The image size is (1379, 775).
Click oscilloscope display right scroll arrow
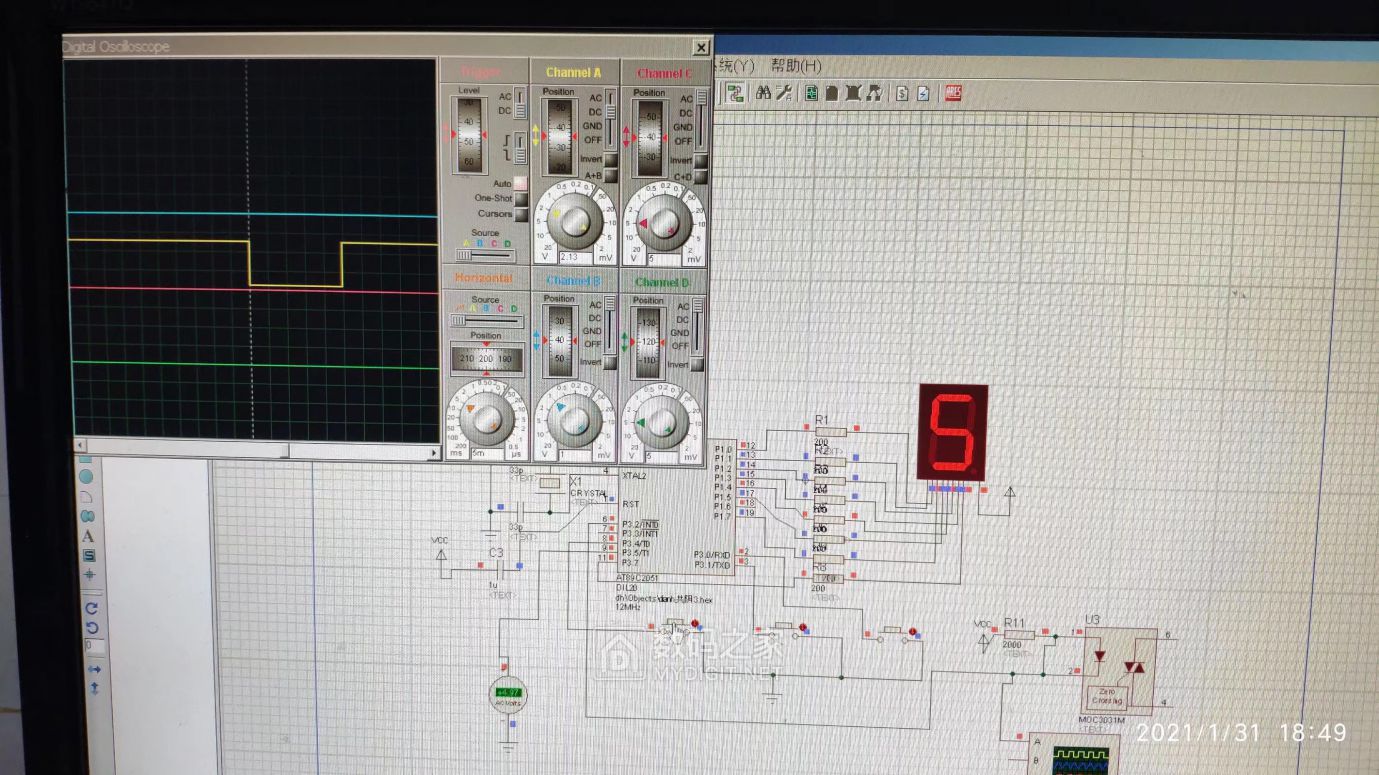433,453
